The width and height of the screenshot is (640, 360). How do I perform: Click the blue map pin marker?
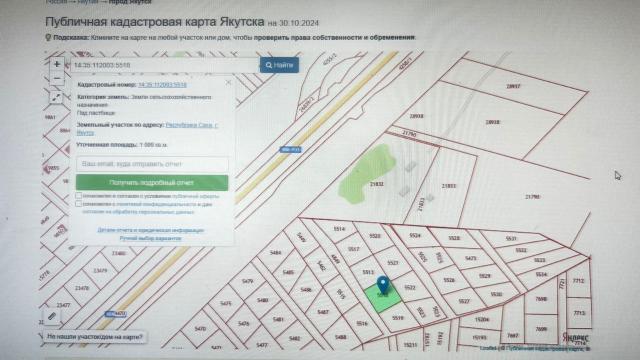[382, 284]
